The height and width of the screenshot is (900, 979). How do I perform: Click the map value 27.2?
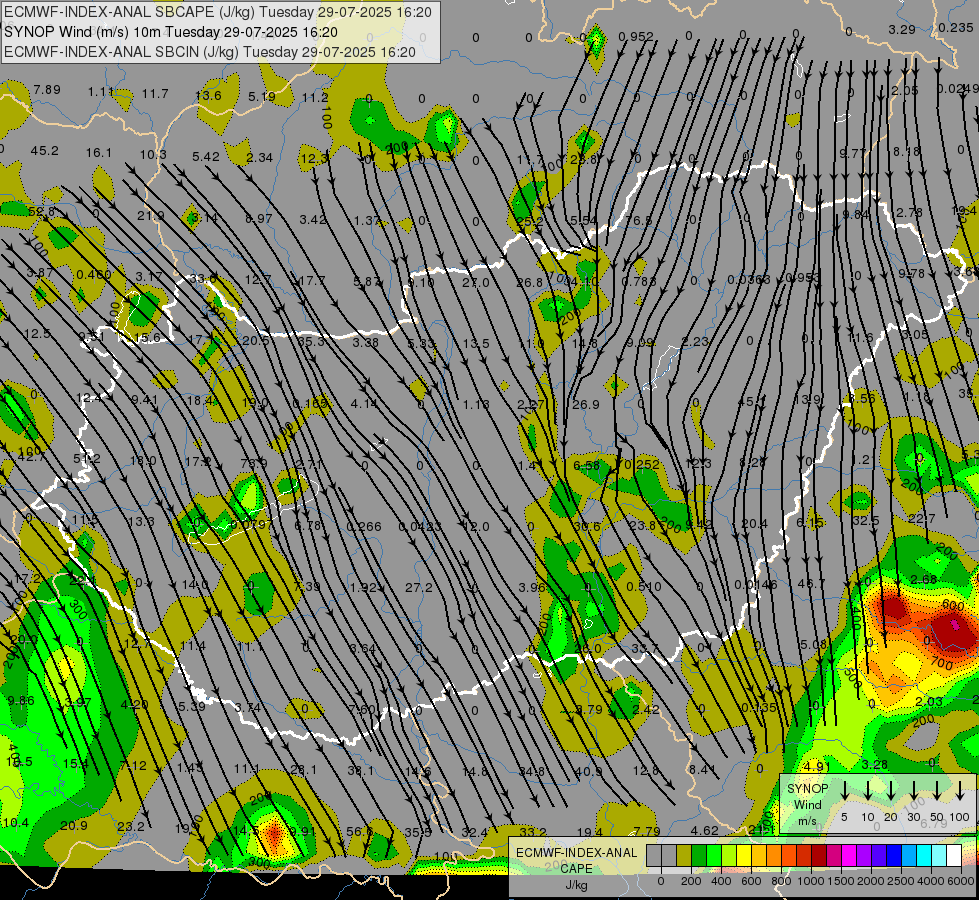[x=418, y=588]
